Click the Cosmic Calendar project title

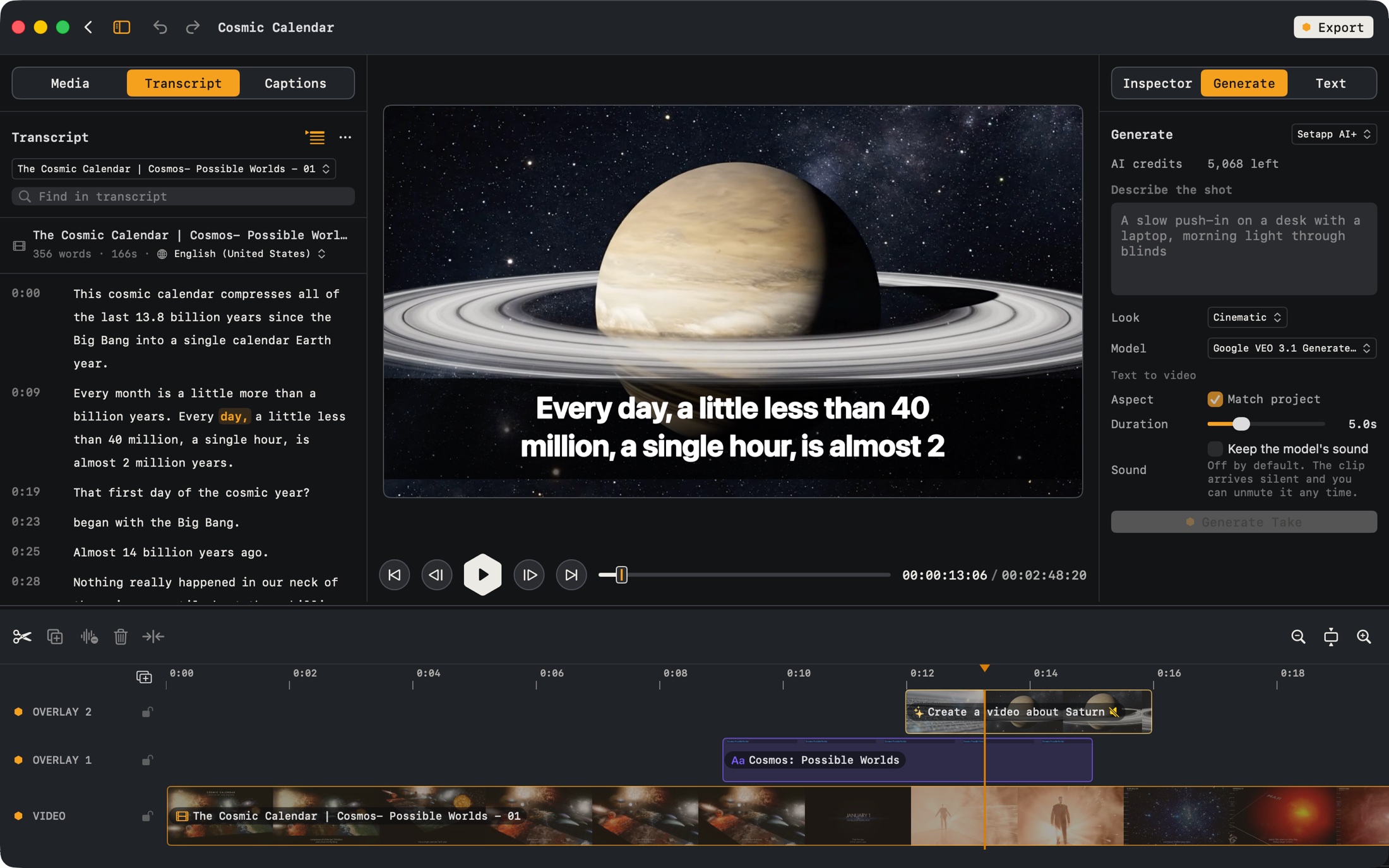(x=276, y=27)
